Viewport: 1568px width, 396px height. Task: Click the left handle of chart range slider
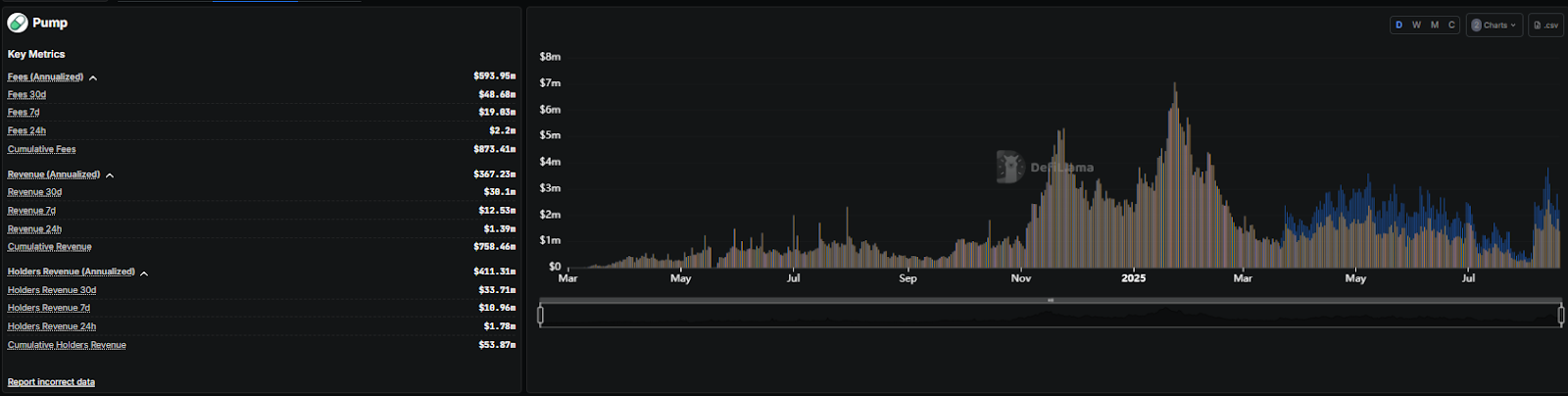point(541,315)
